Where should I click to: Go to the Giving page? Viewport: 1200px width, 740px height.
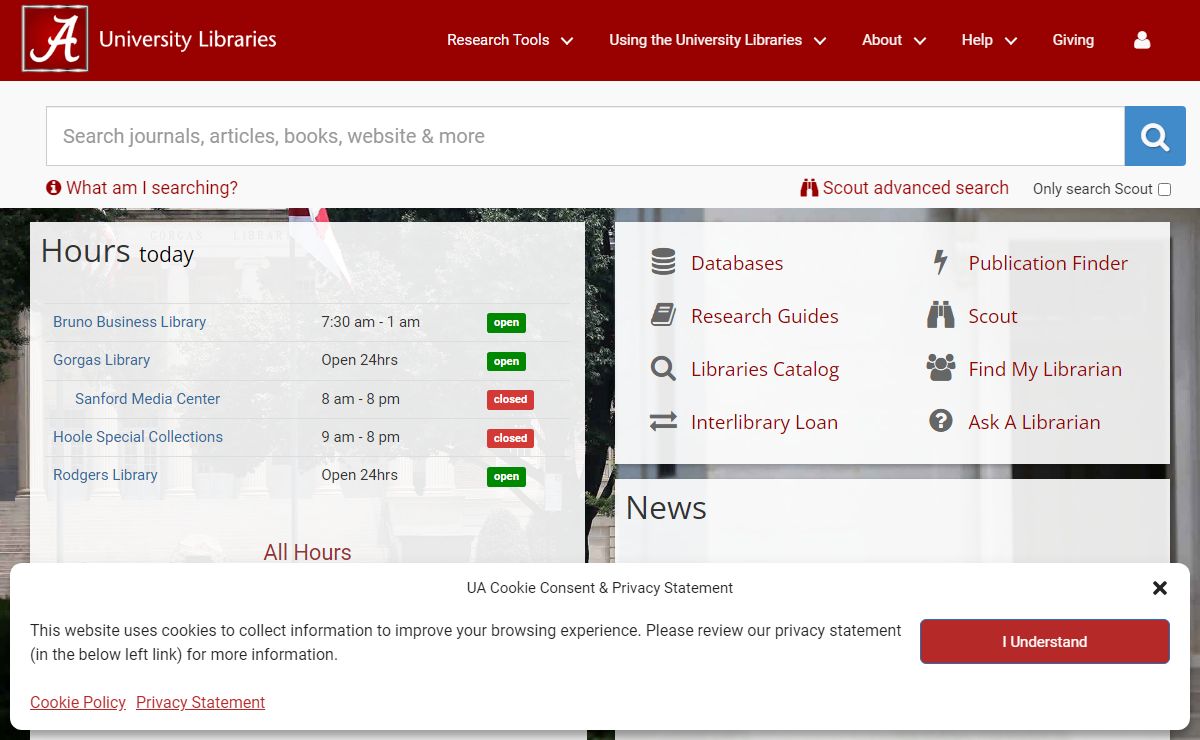(1073, 40)
